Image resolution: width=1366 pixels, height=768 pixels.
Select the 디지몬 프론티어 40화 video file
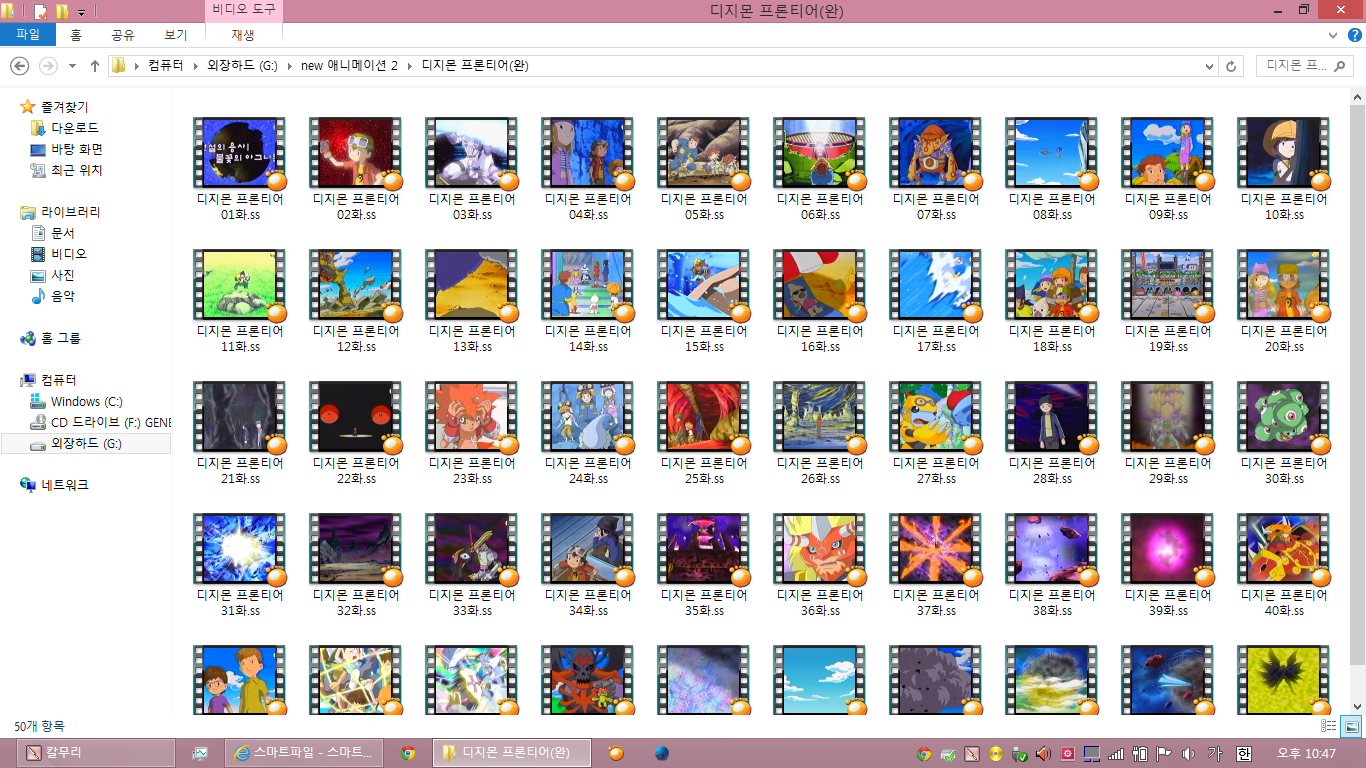1284,565
